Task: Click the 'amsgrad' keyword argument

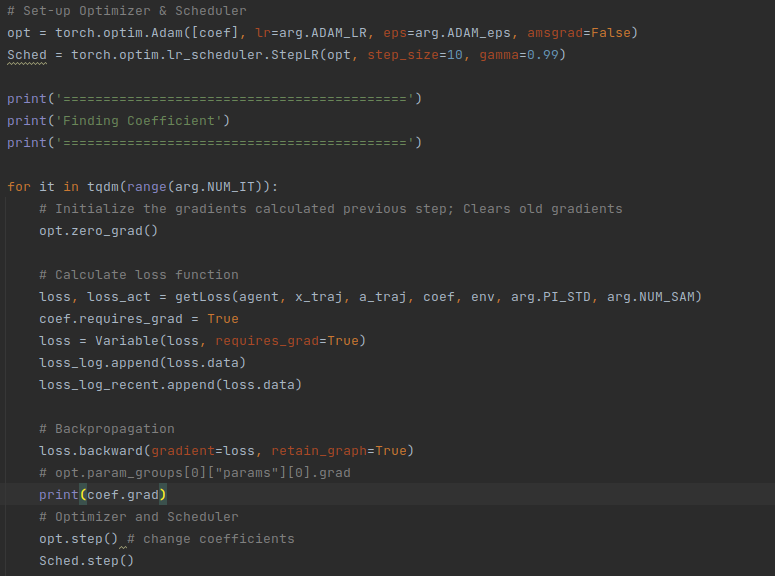Action: click(x=555, y=33)
